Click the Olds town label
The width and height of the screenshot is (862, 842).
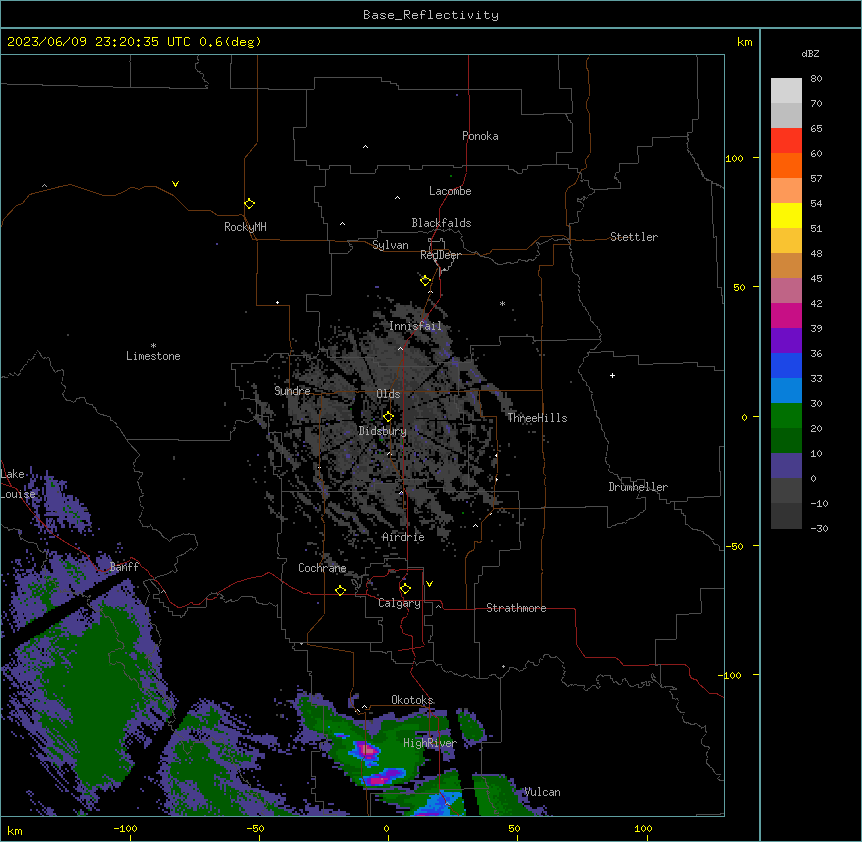(388, 394)
